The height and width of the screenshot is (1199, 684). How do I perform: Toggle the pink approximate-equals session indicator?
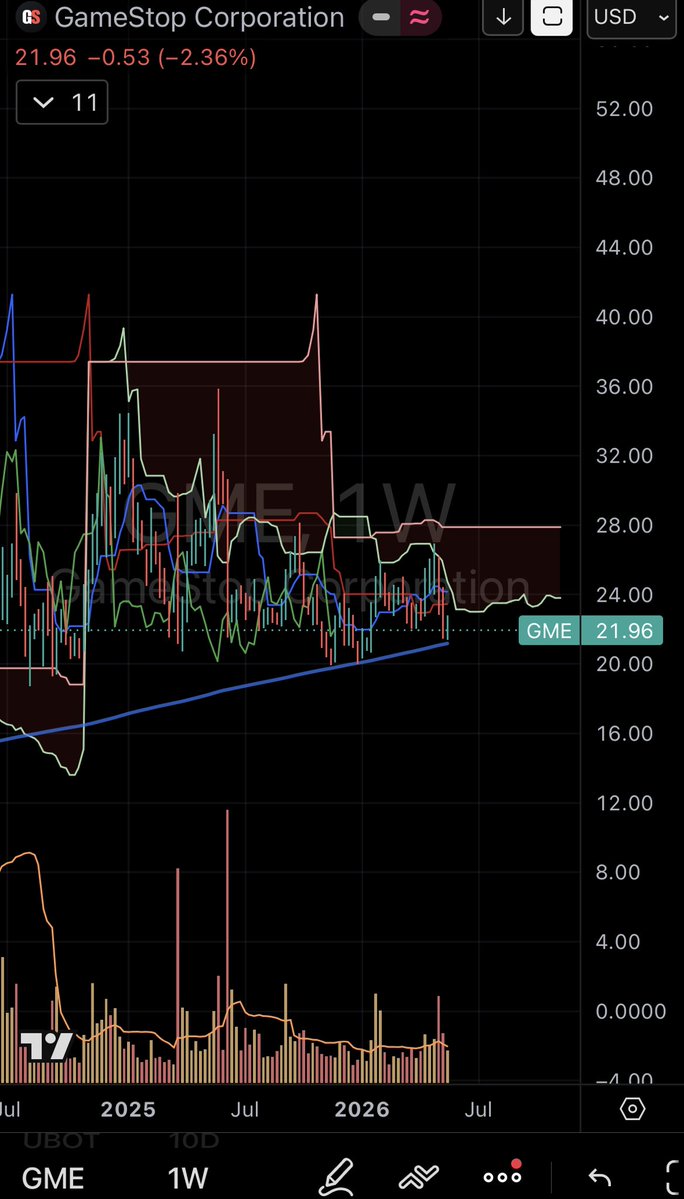(x=420, y=18)
